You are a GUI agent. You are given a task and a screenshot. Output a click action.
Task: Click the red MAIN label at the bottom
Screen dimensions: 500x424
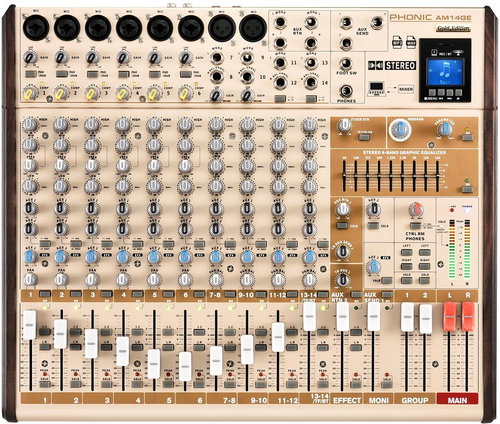click(457, 400)
